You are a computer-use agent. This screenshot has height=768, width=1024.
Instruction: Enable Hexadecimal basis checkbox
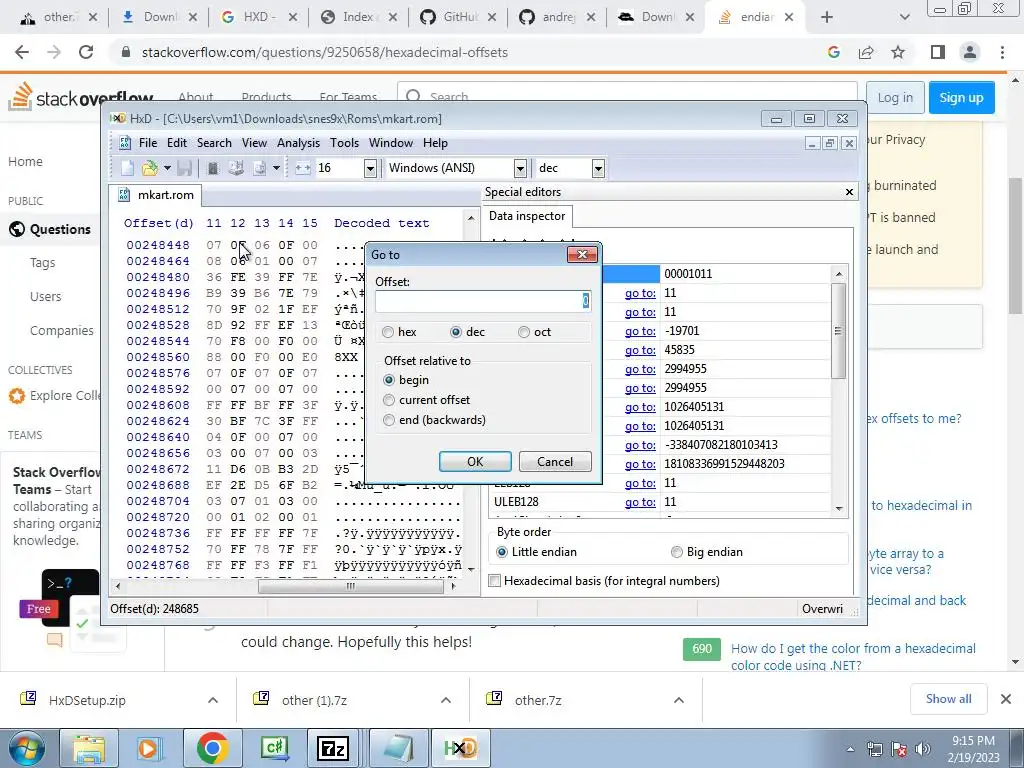(x=495, y=581)
